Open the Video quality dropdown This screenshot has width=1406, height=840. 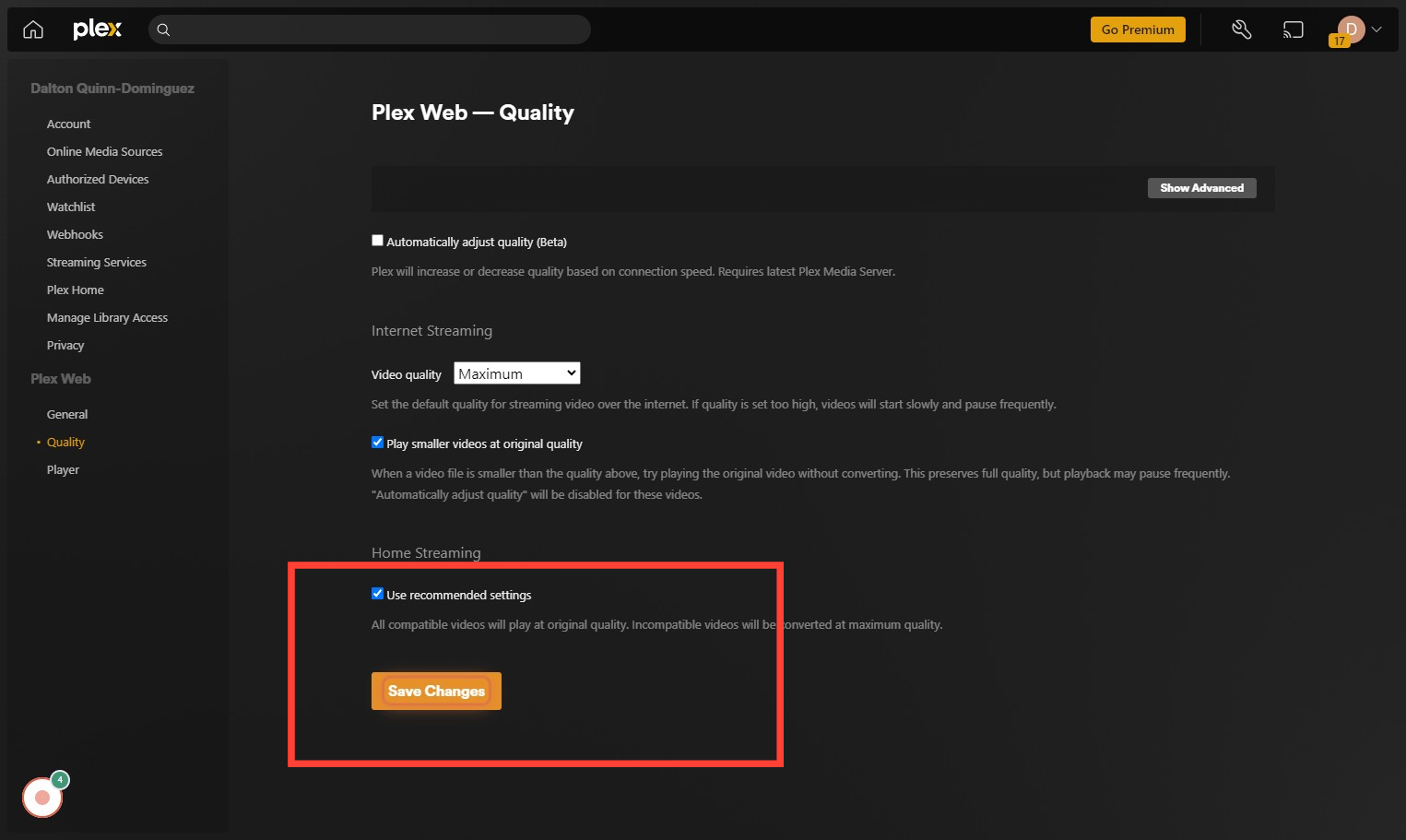click(516, 373)
